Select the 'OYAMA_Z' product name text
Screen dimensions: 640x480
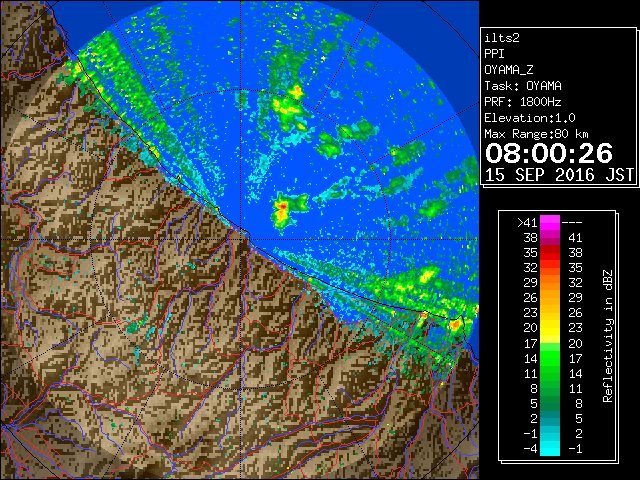(x=509, y=70)
